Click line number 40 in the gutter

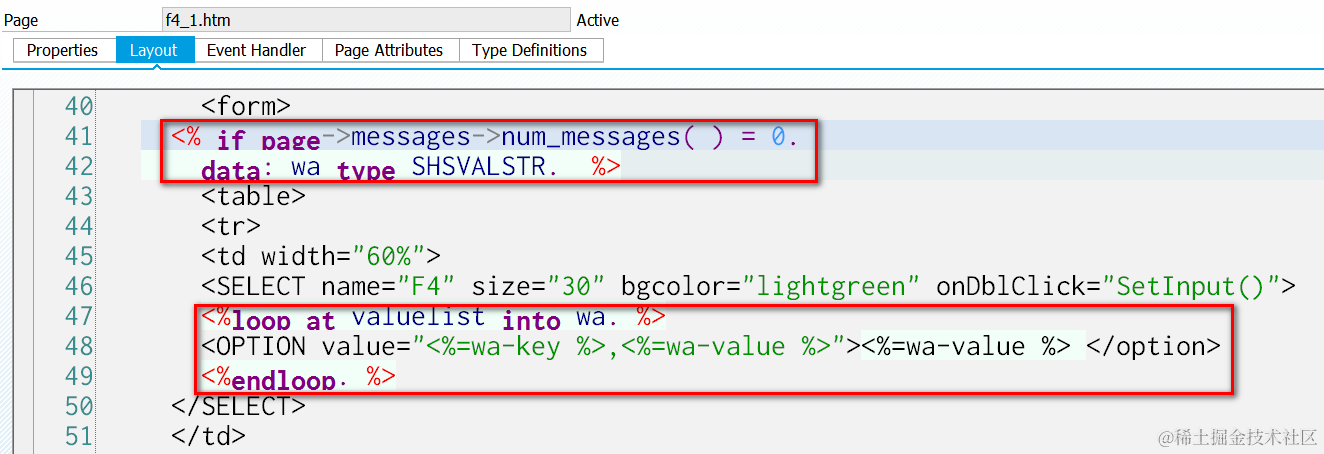tap(78, 106)
